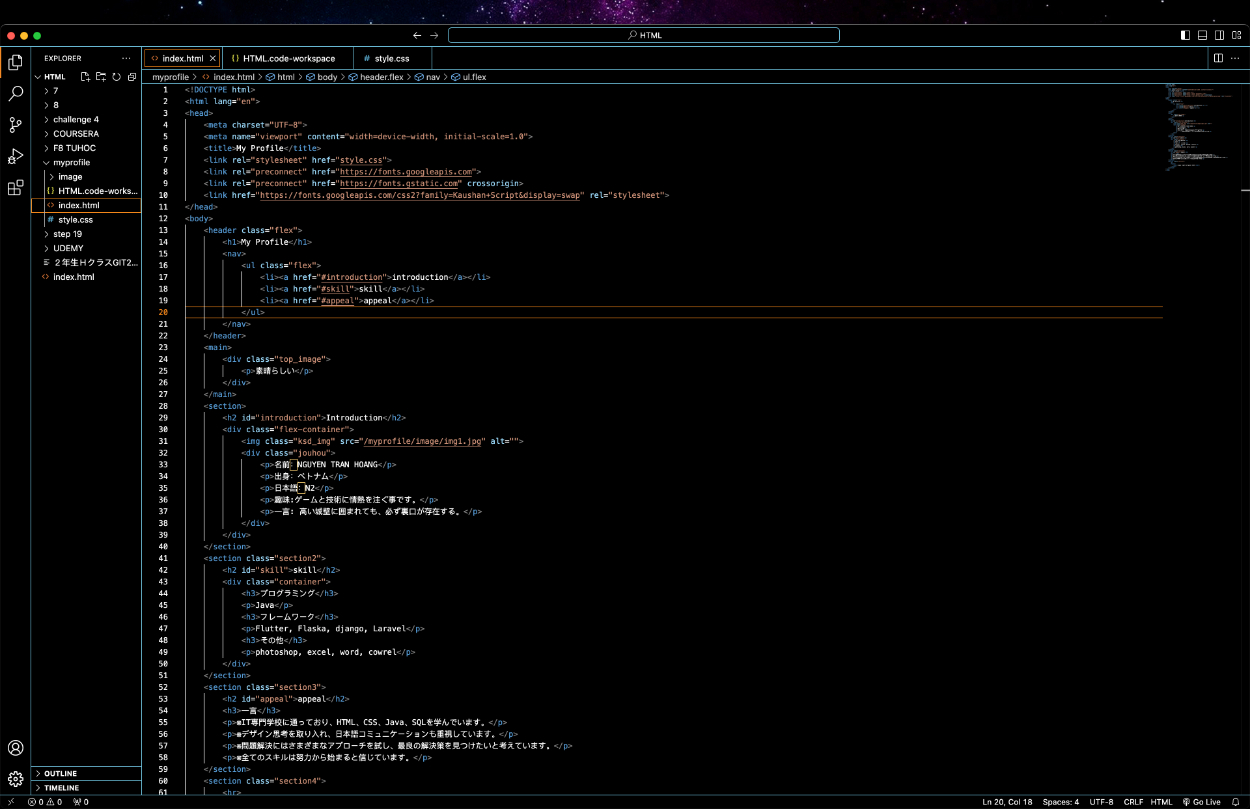1250x809 pixels.
Task: Collapse the myprofile folder
Action: (x=71, y=162)
